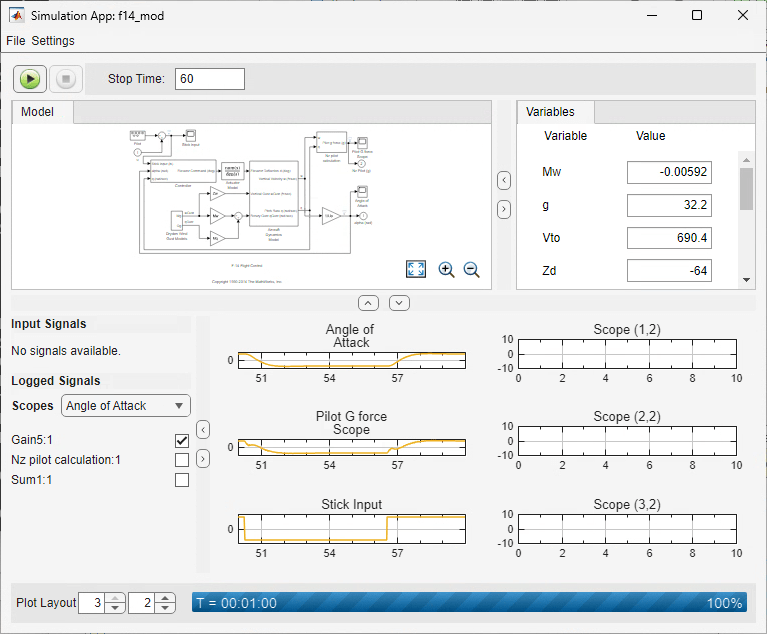Check the Sum1:1 signal checkbox
The image size is (767, 634).
pos(182,480)
